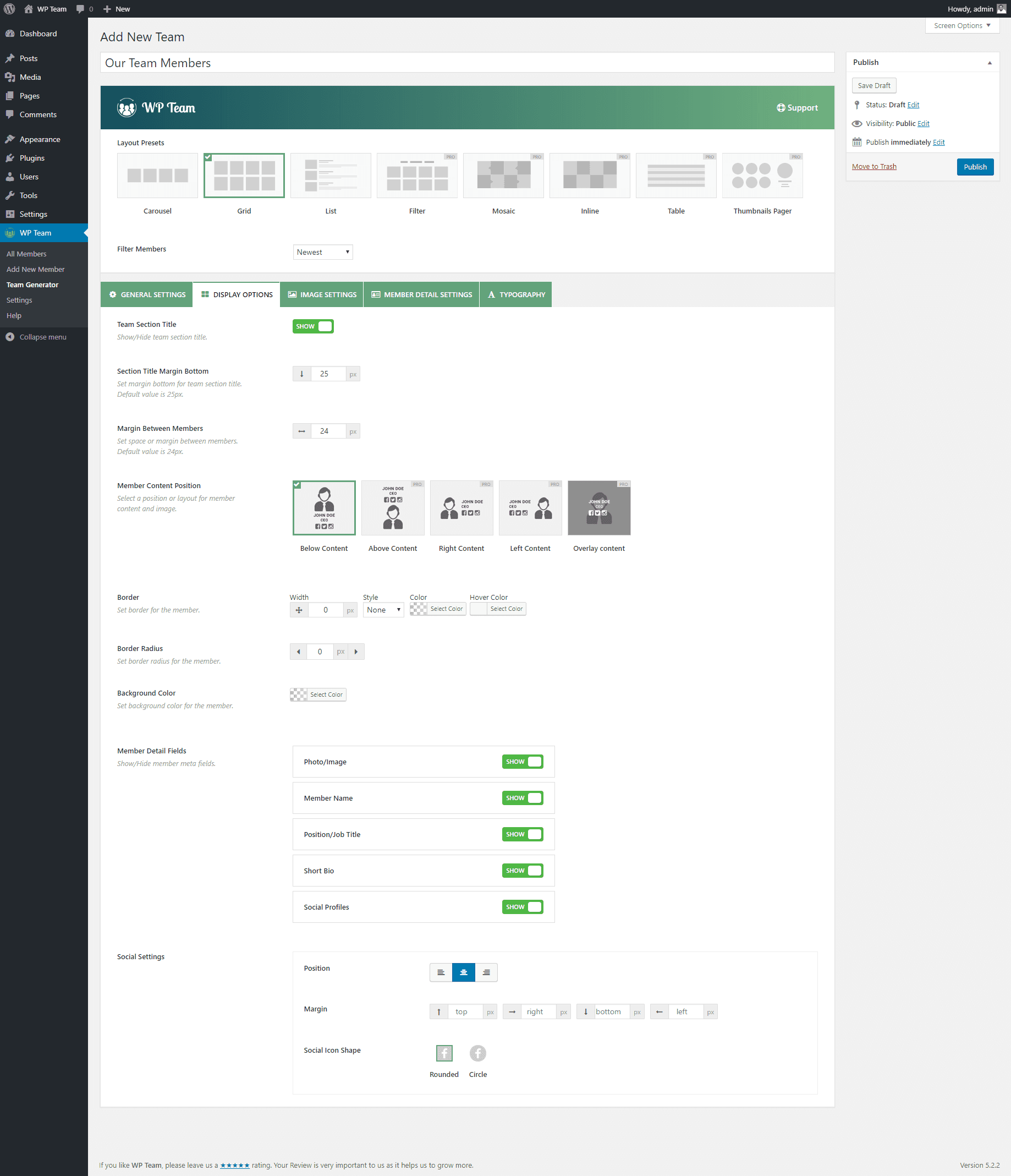The image size is (1011, 1176).
Task: Set social position to right align
Action: [x=486, y=972]
